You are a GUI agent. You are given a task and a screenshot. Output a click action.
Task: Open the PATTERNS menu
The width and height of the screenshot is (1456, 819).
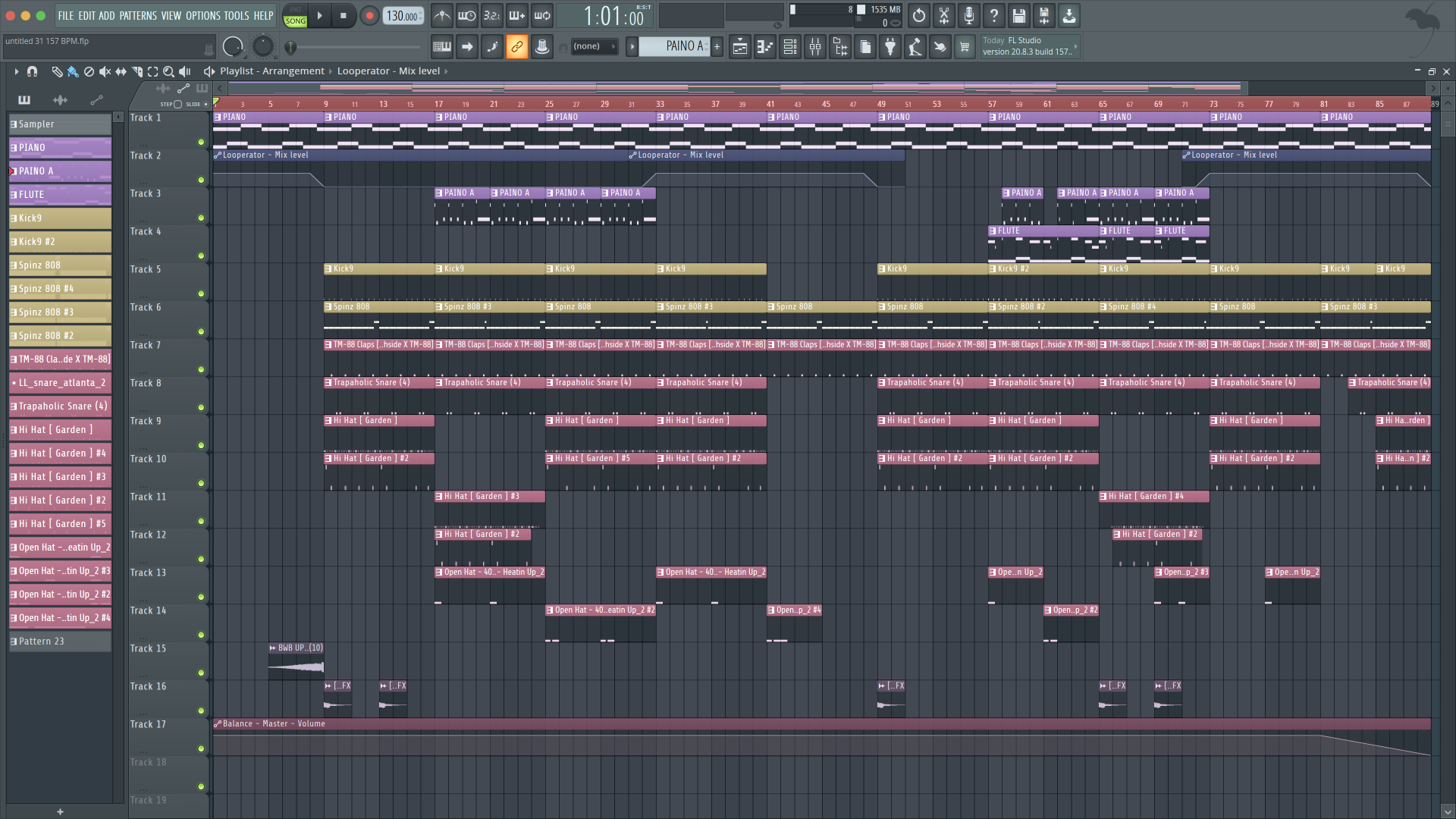138,16
